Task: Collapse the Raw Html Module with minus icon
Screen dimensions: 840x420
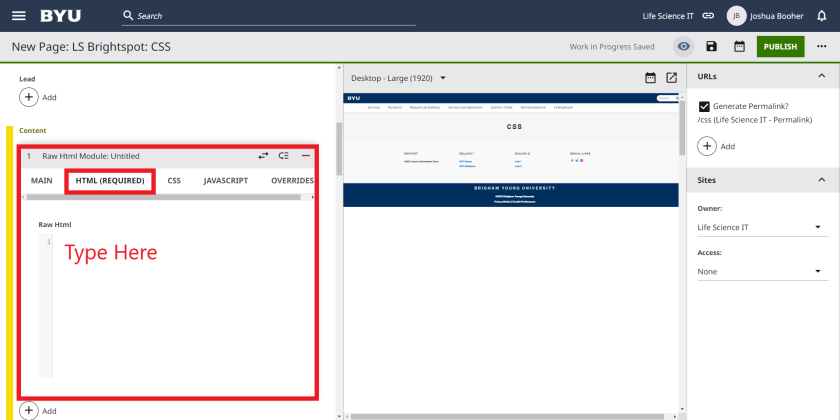Action: 306,156
